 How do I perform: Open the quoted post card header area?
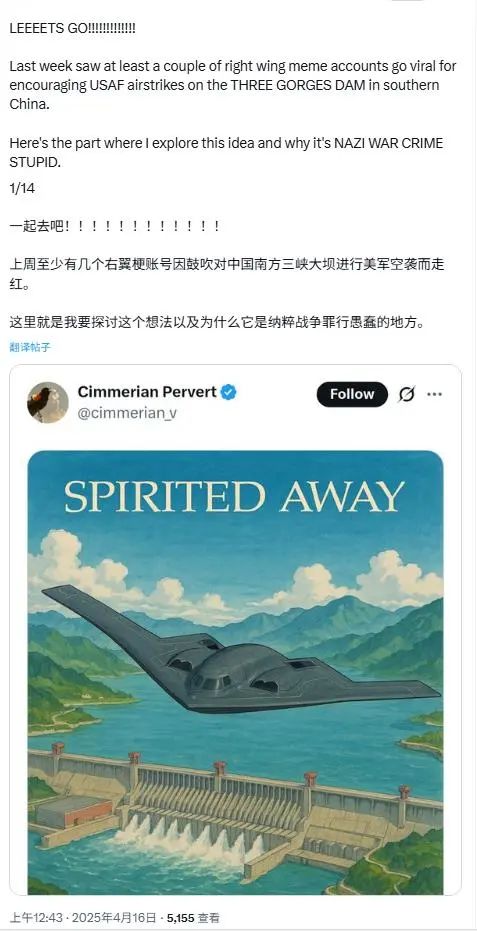point(235,402)
